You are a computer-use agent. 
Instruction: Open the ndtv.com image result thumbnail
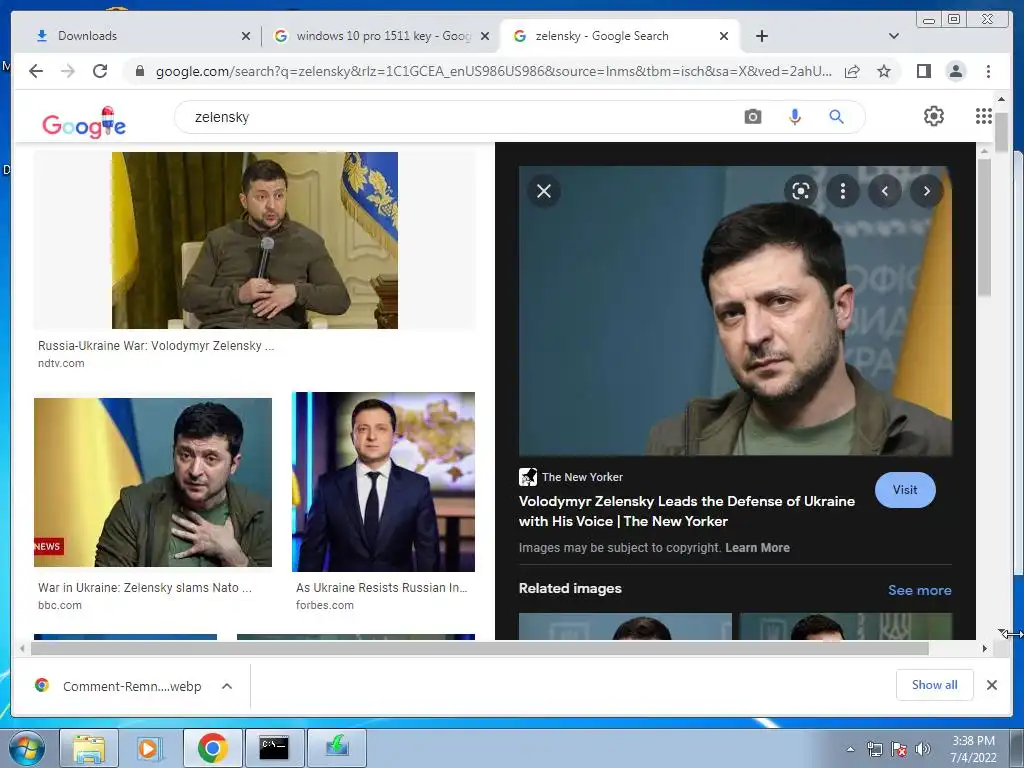click(255, 240)
